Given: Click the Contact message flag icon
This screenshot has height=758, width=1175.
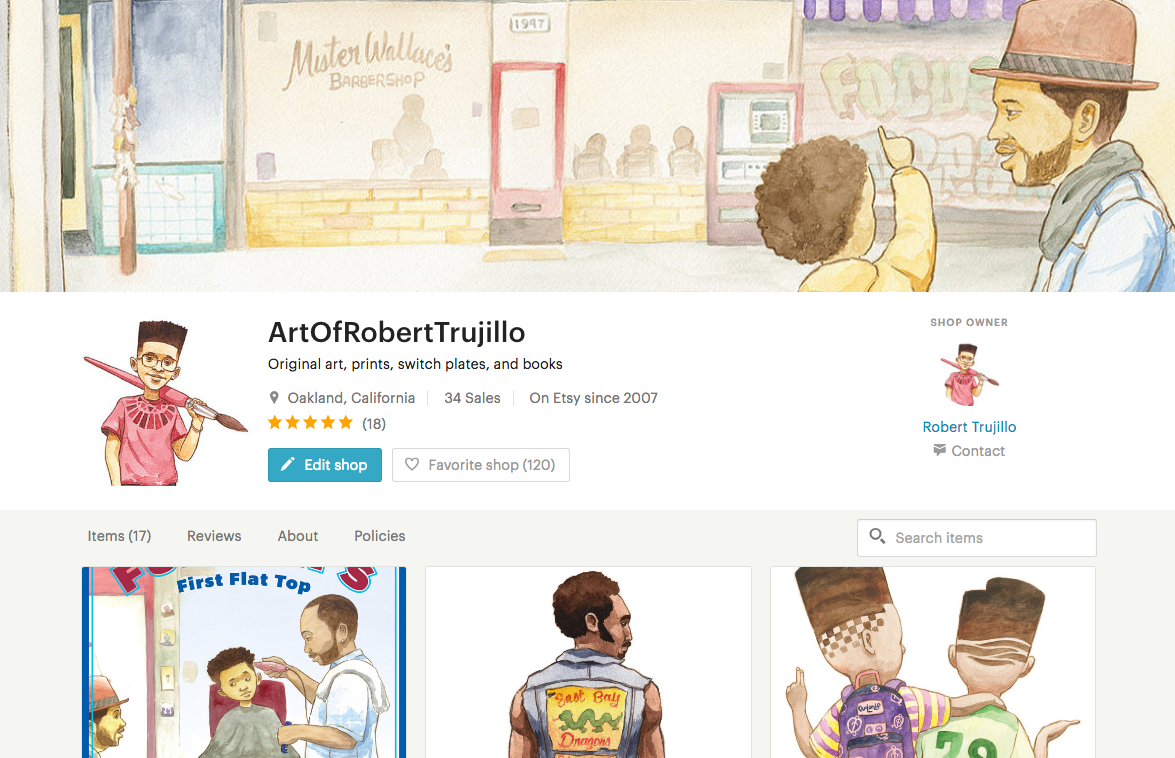Looking at the screenshot, I should coord(939,450).
